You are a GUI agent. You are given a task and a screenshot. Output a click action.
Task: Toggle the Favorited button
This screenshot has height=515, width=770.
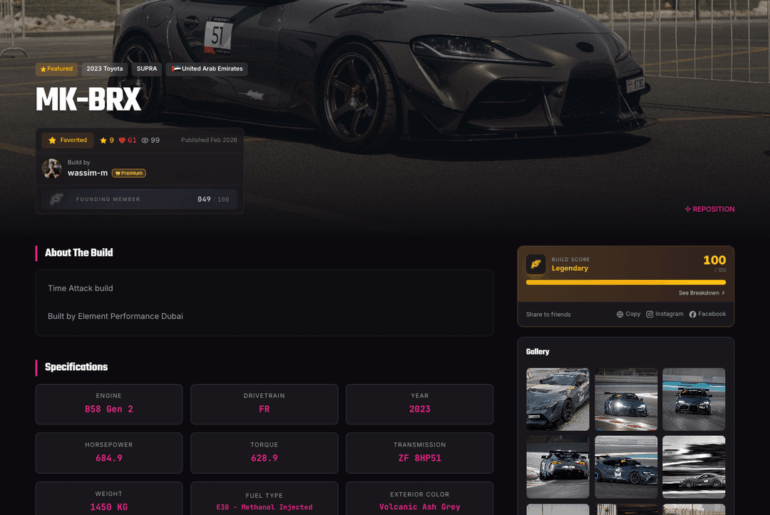click(x=68, y=140)
